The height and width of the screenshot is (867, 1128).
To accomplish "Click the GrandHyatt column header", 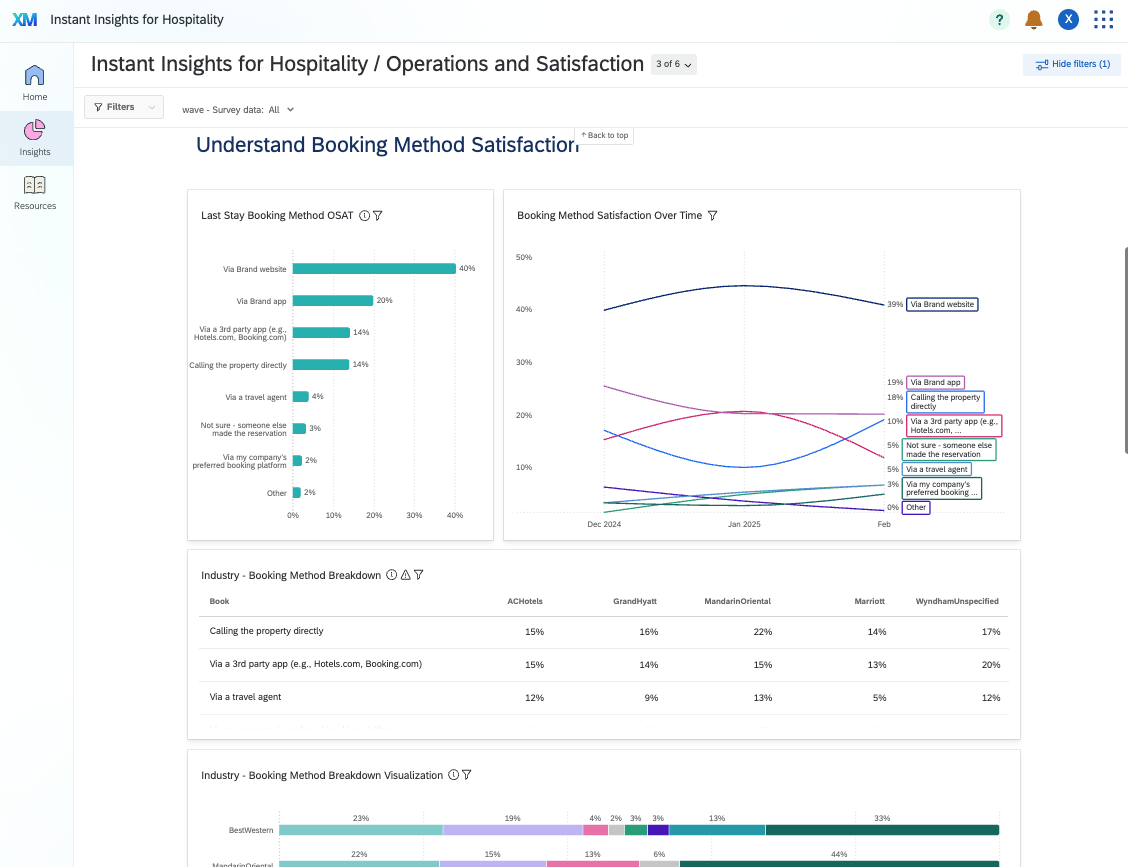I will 634,602.
